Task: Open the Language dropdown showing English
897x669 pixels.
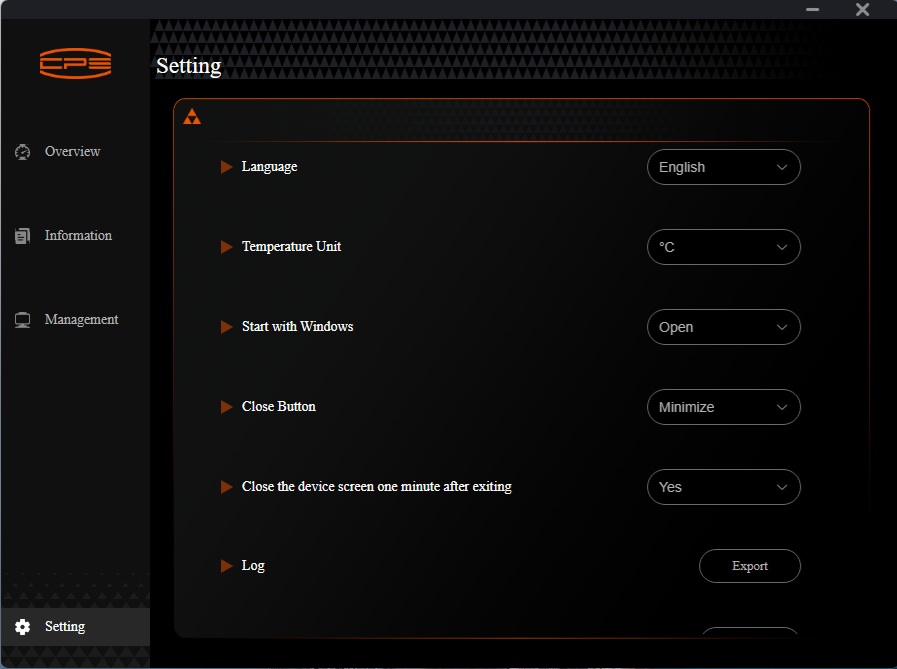Action: click(x=724, y=167)
